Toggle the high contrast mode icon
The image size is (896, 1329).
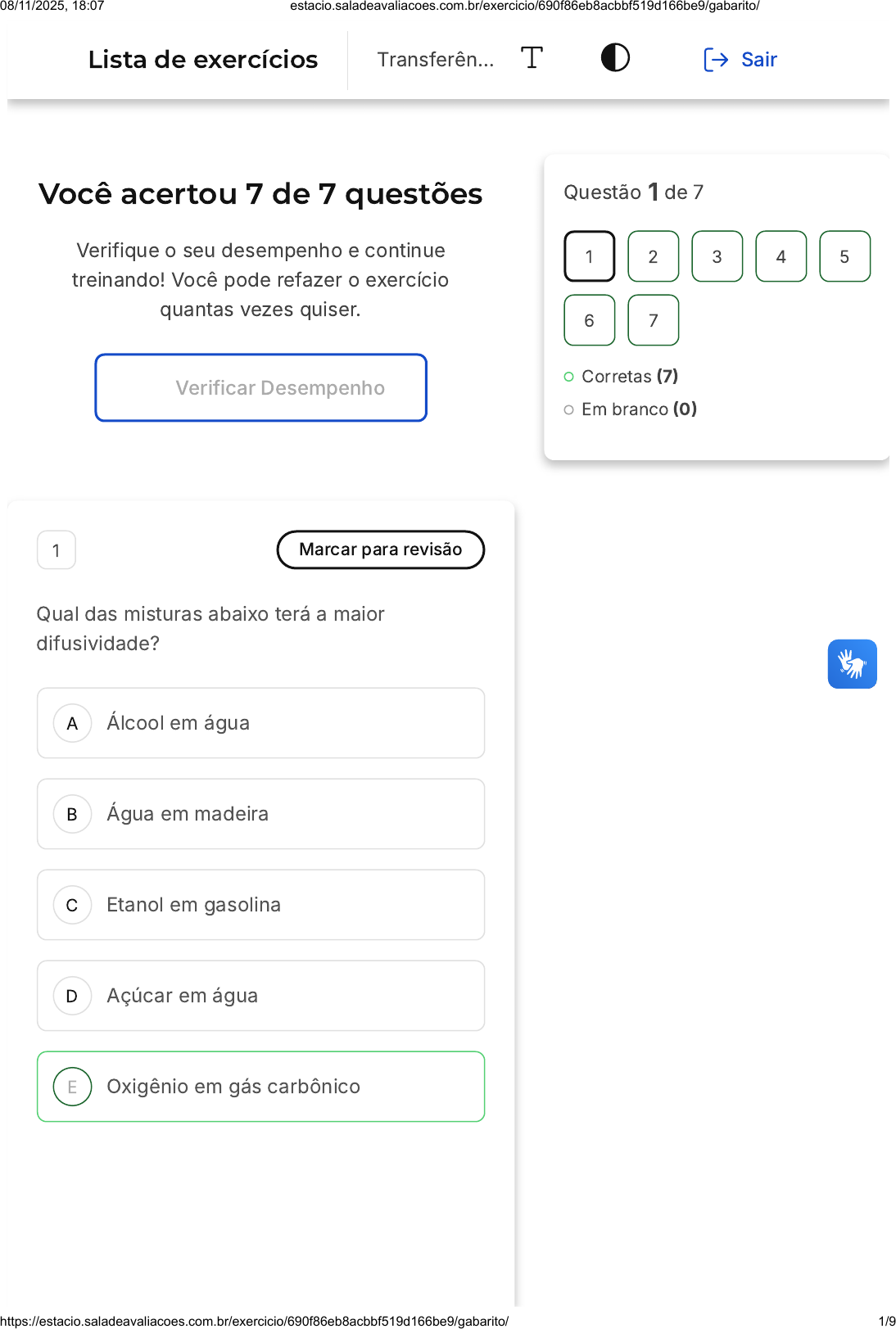coord(615,58)
